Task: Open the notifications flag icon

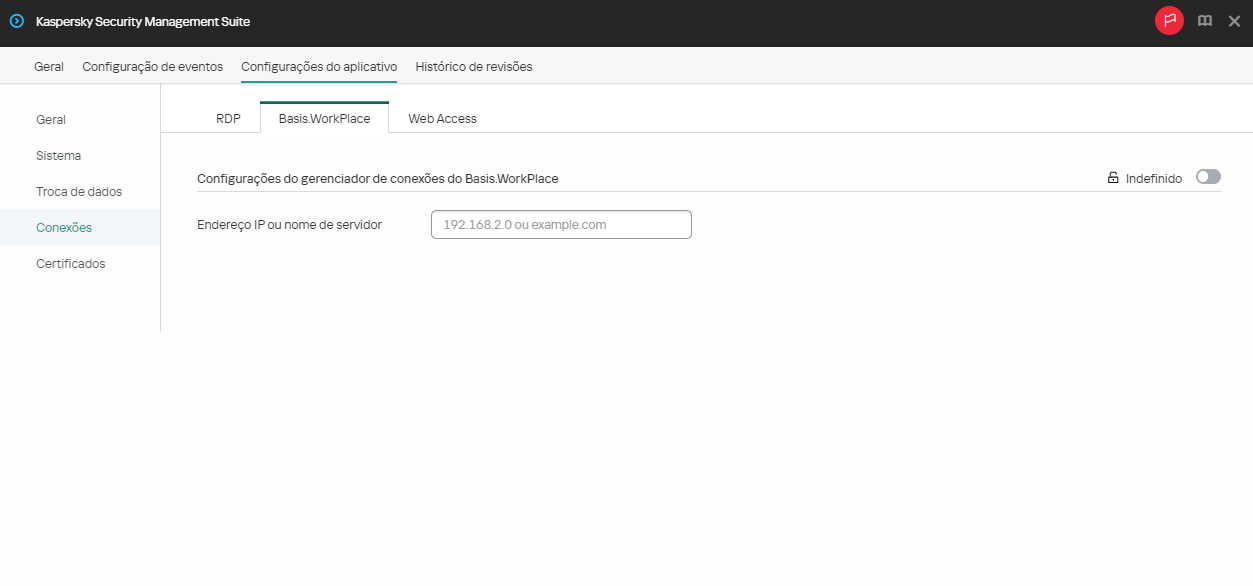Action: click(x=1168, y=21)
